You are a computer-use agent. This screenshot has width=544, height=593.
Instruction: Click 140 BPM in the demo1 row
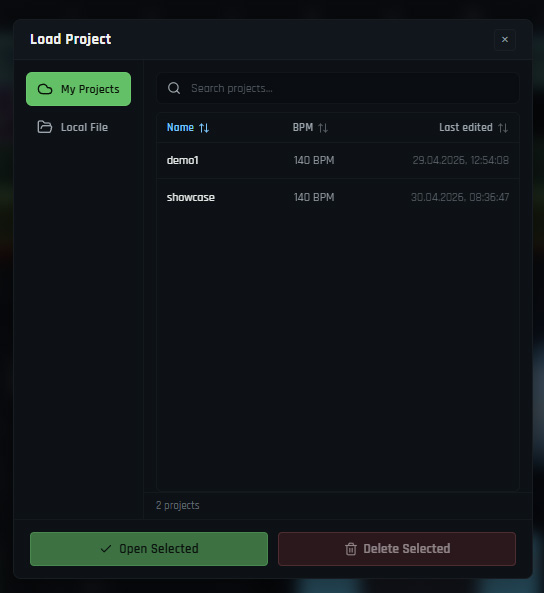314,160
